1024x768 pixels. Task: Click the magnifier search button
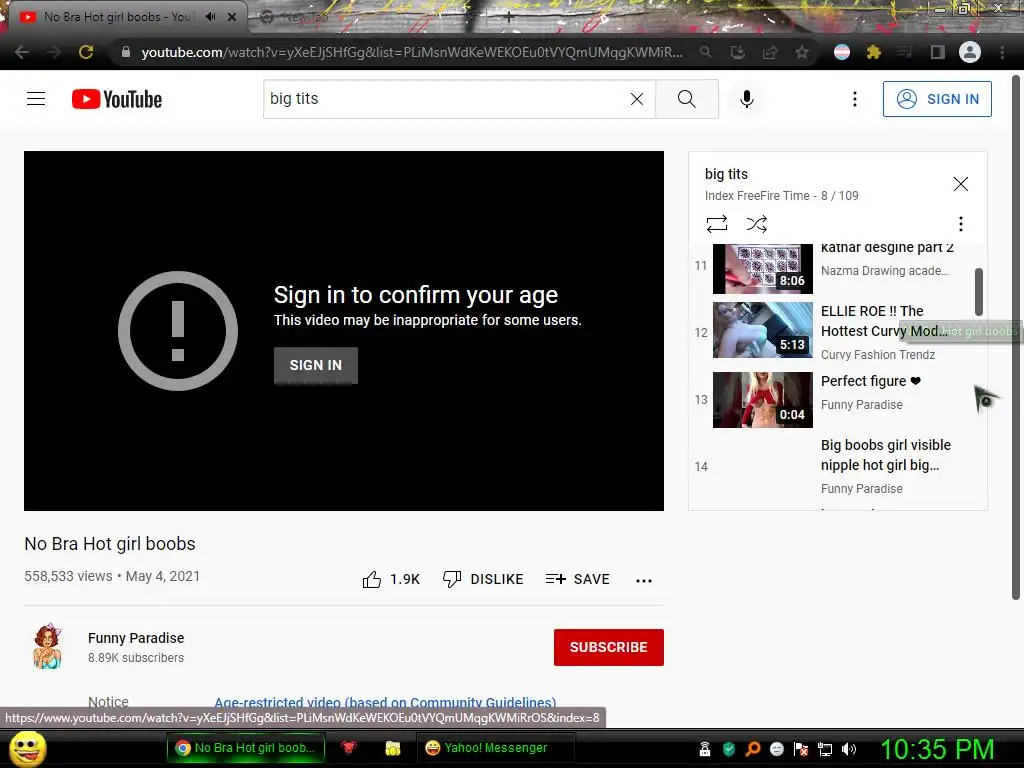click(686, 99)
